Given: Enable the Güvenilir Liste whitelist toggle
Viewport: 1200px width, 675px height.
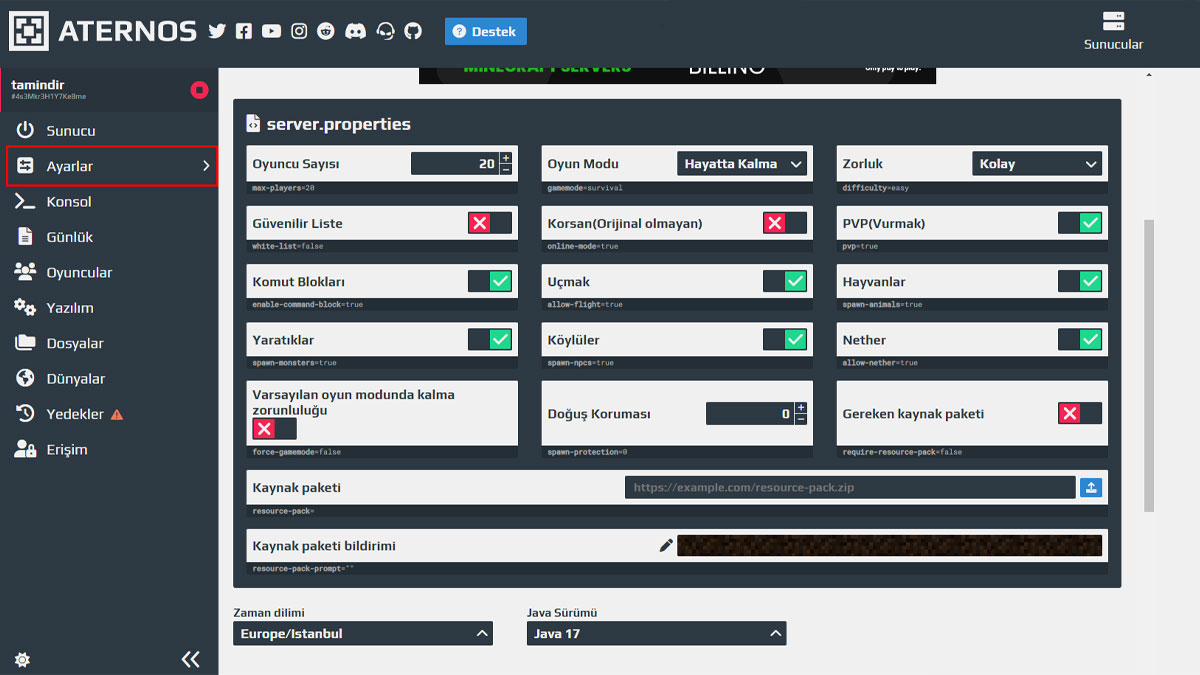Looking at the screenshot, I should [489, 223].
